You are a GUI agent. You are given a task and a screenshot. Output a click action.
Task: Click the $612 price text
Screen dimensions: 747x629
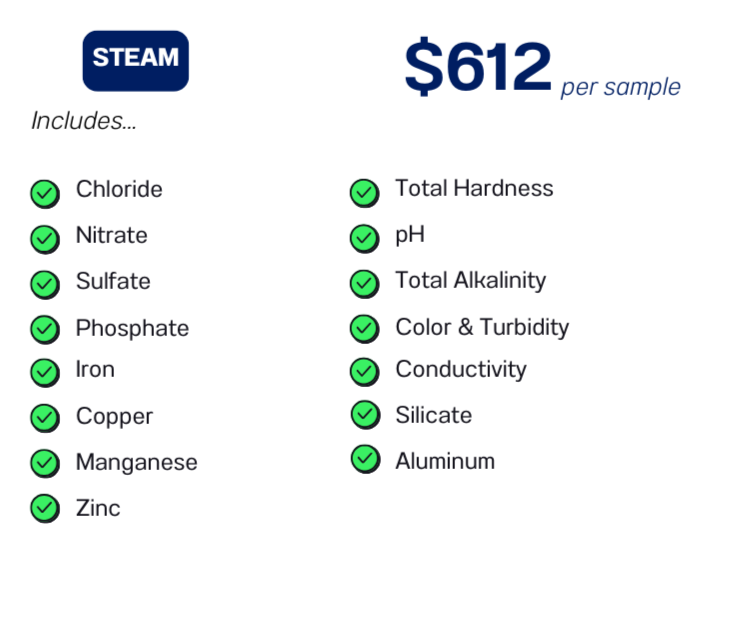pyautogui.click(x=478, y=67)
